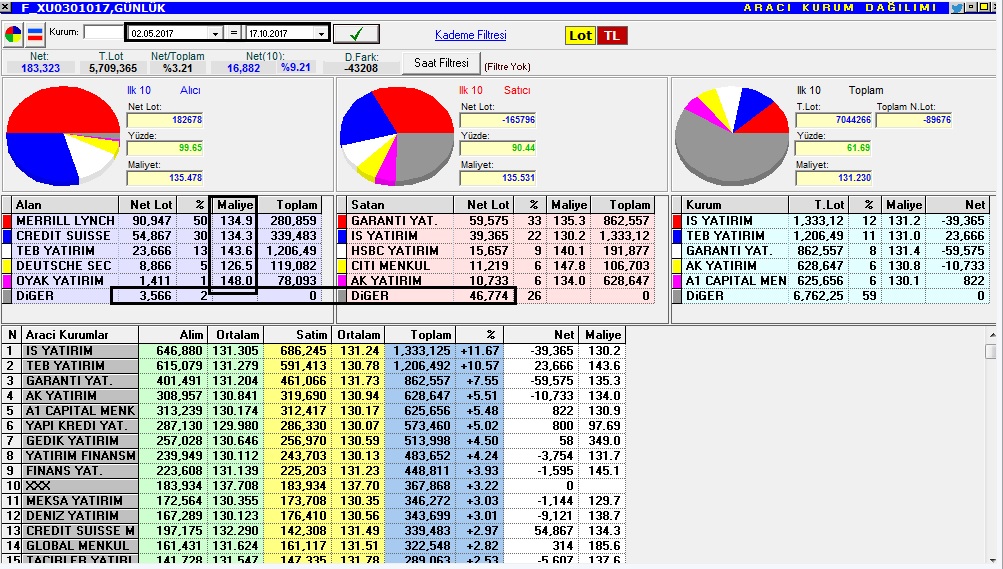Click the magenta swatch beside OYAK YATIRIM

tap(8, 281)
